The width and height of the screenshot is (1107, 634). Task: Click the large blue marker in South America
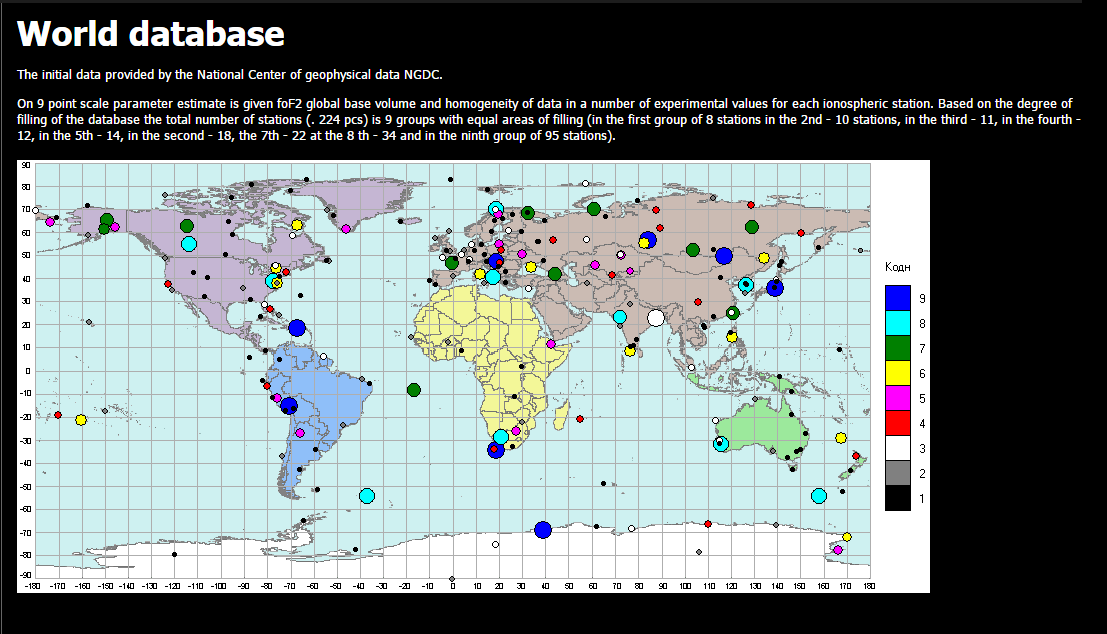(289, 406)
